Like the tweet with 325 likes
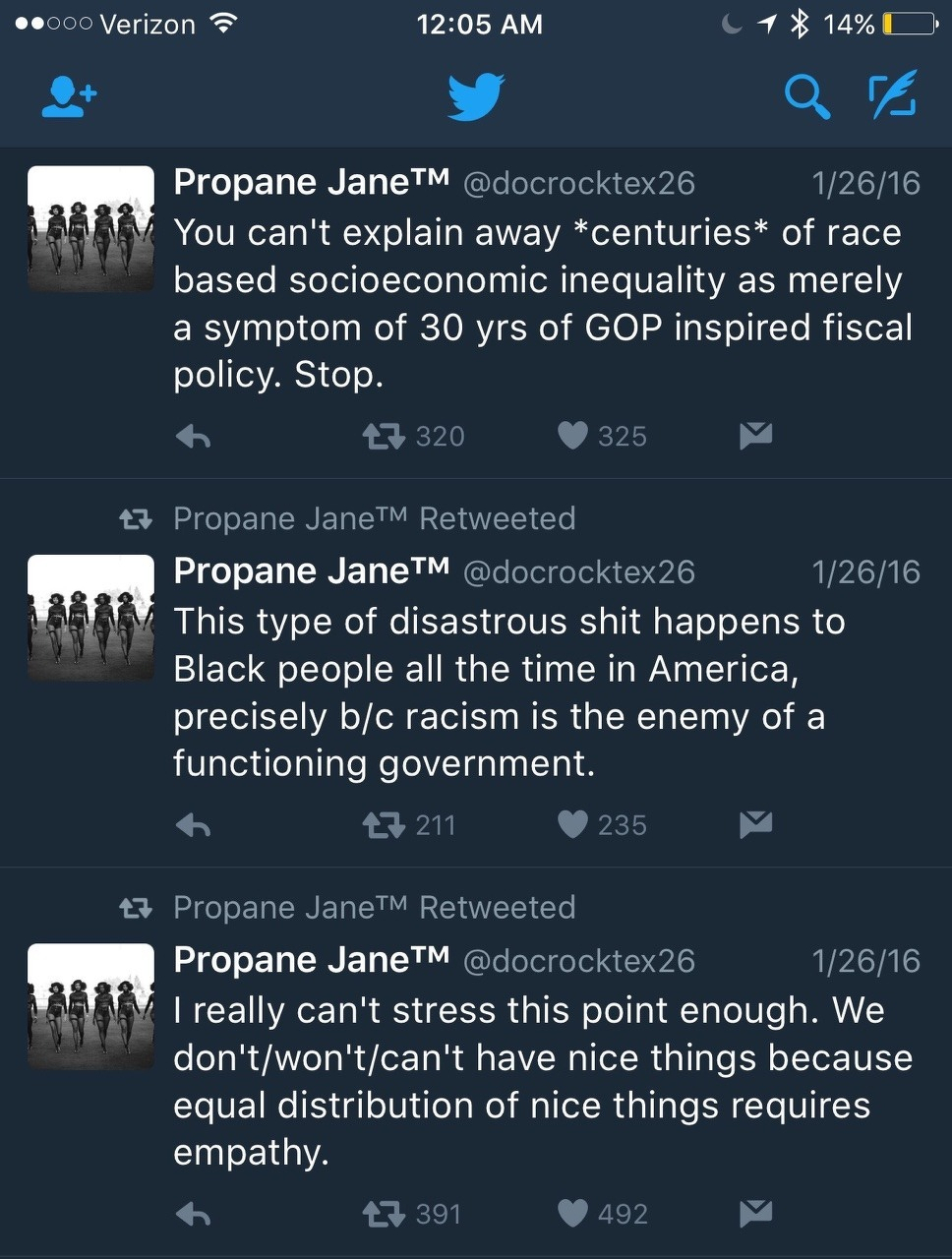 [572, 436]
